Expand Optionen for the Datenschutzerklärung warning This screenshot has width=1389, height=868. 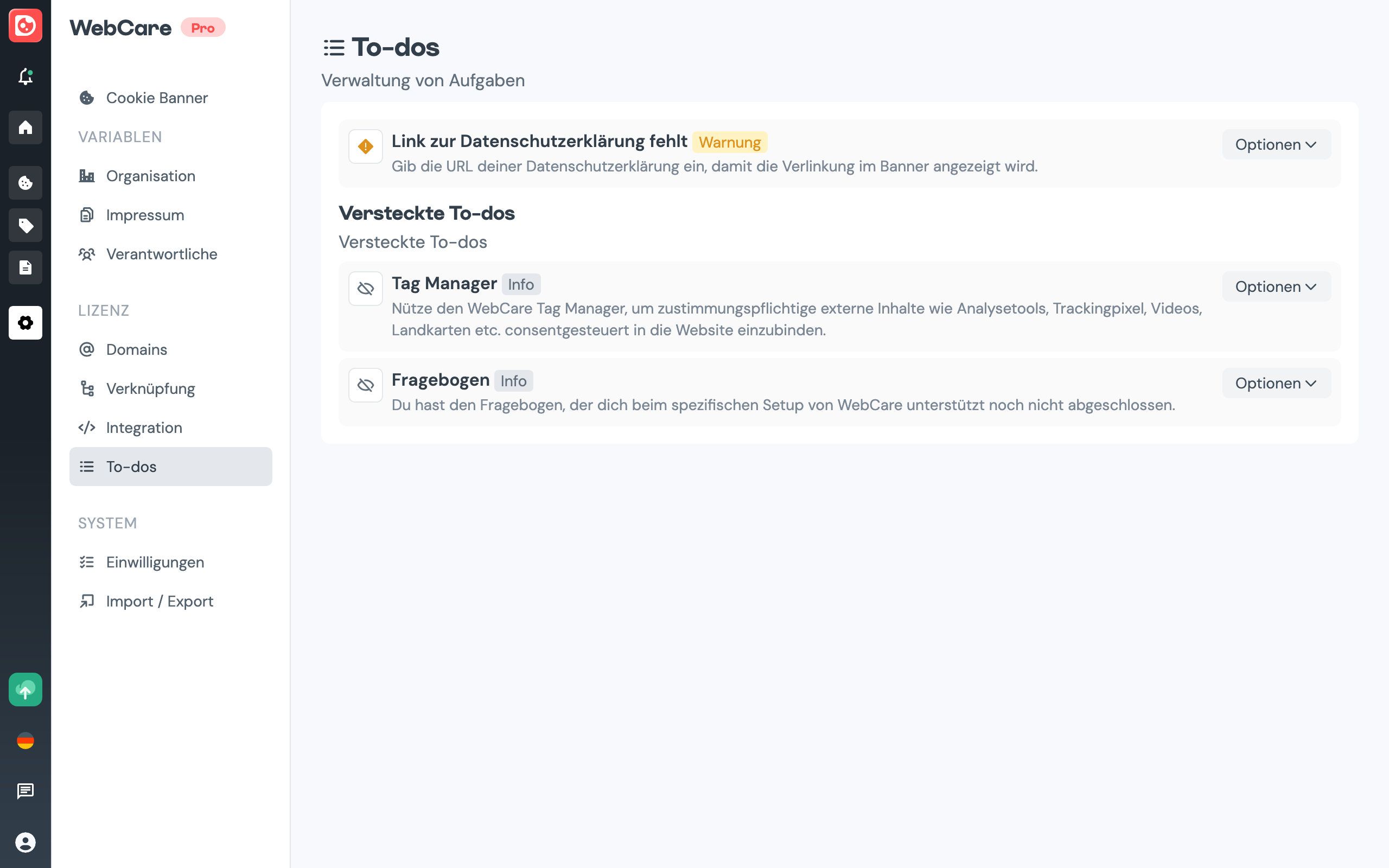click(x=1276, y=144)
